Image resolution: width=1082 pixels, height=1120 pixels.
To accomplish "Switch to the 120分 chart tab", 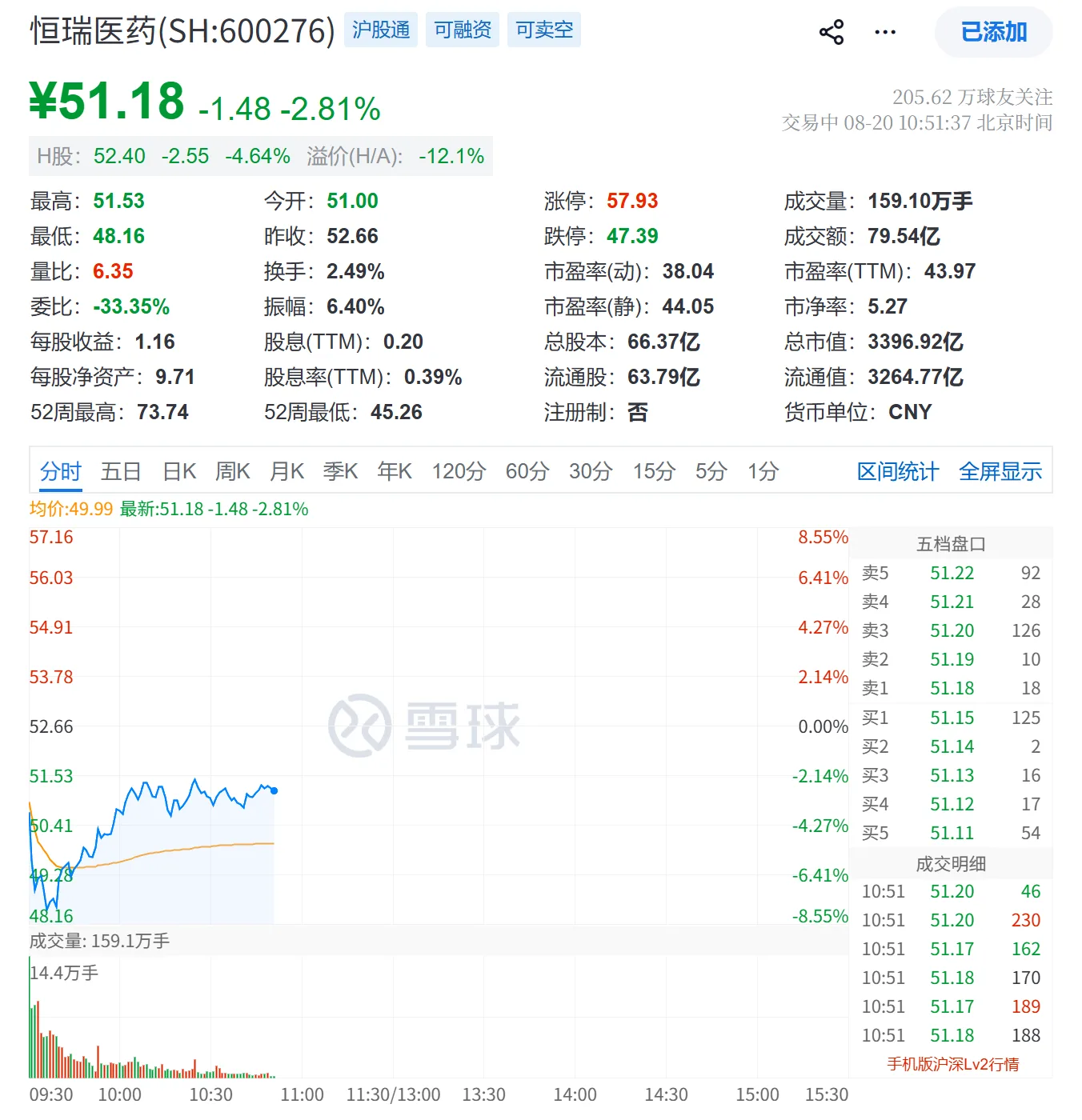I will 459,471.
